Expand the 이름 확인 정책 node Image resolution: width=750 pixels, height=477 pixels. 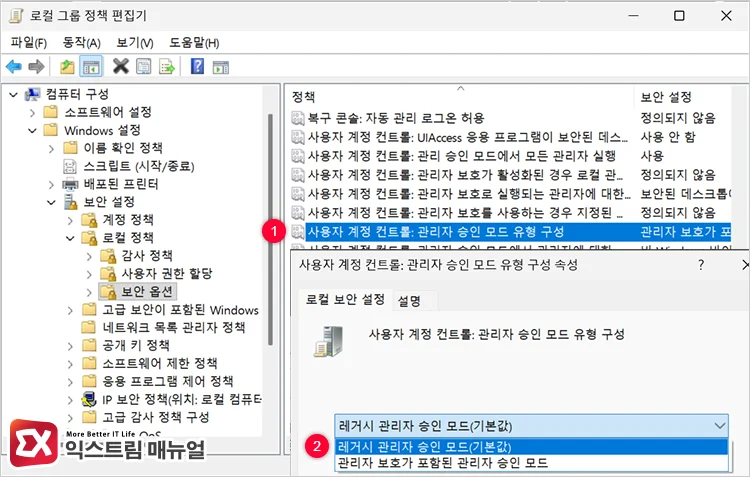[x=51, y=149]
